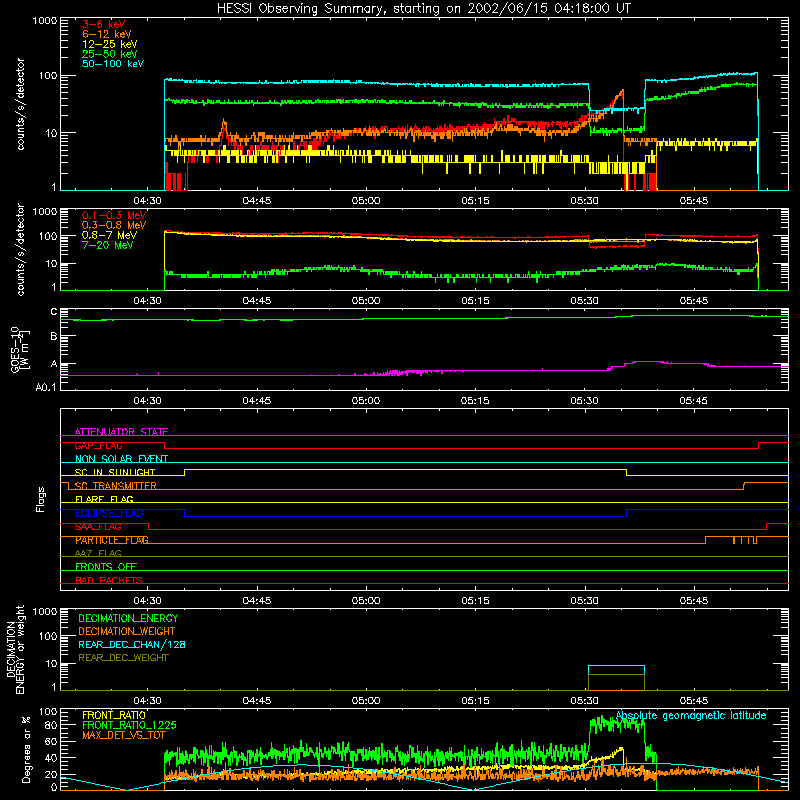This screenshot has width=800, height=800.
Task: Select the DECIMATION_ENERGY legend label
Action: point(128,618)
